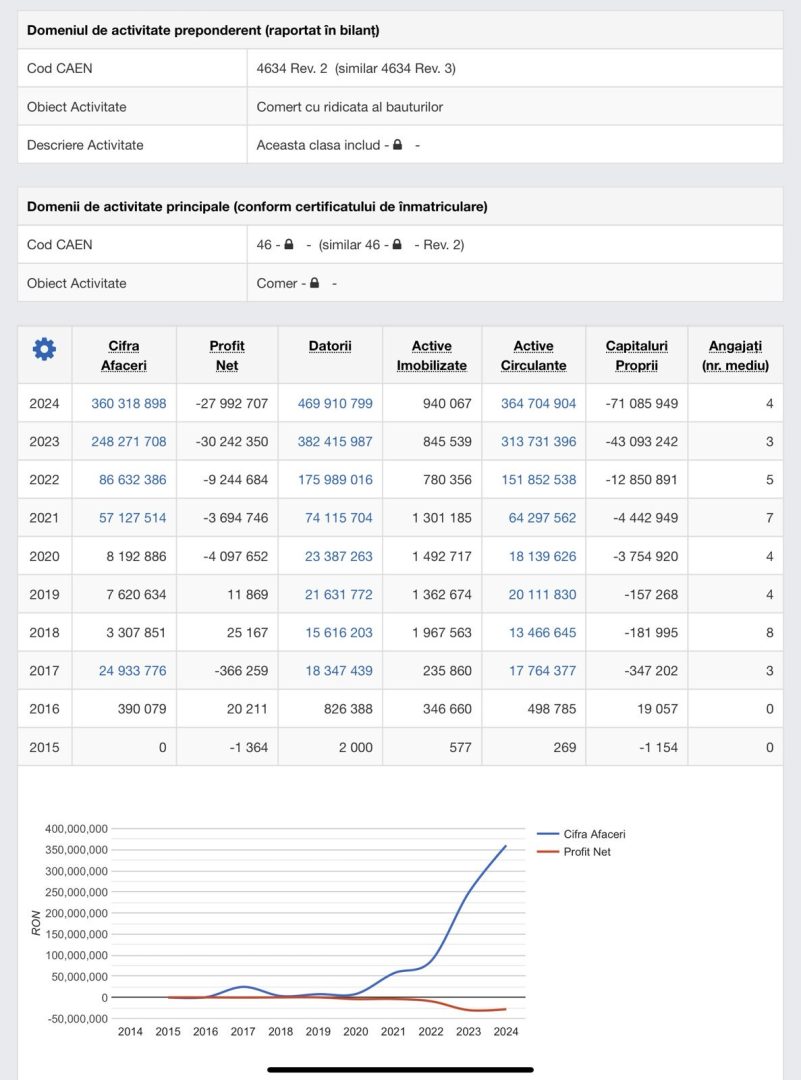Open 2021 debts value 74 115 704
This screenshot has height=1080, width=801.
point(339,518)
